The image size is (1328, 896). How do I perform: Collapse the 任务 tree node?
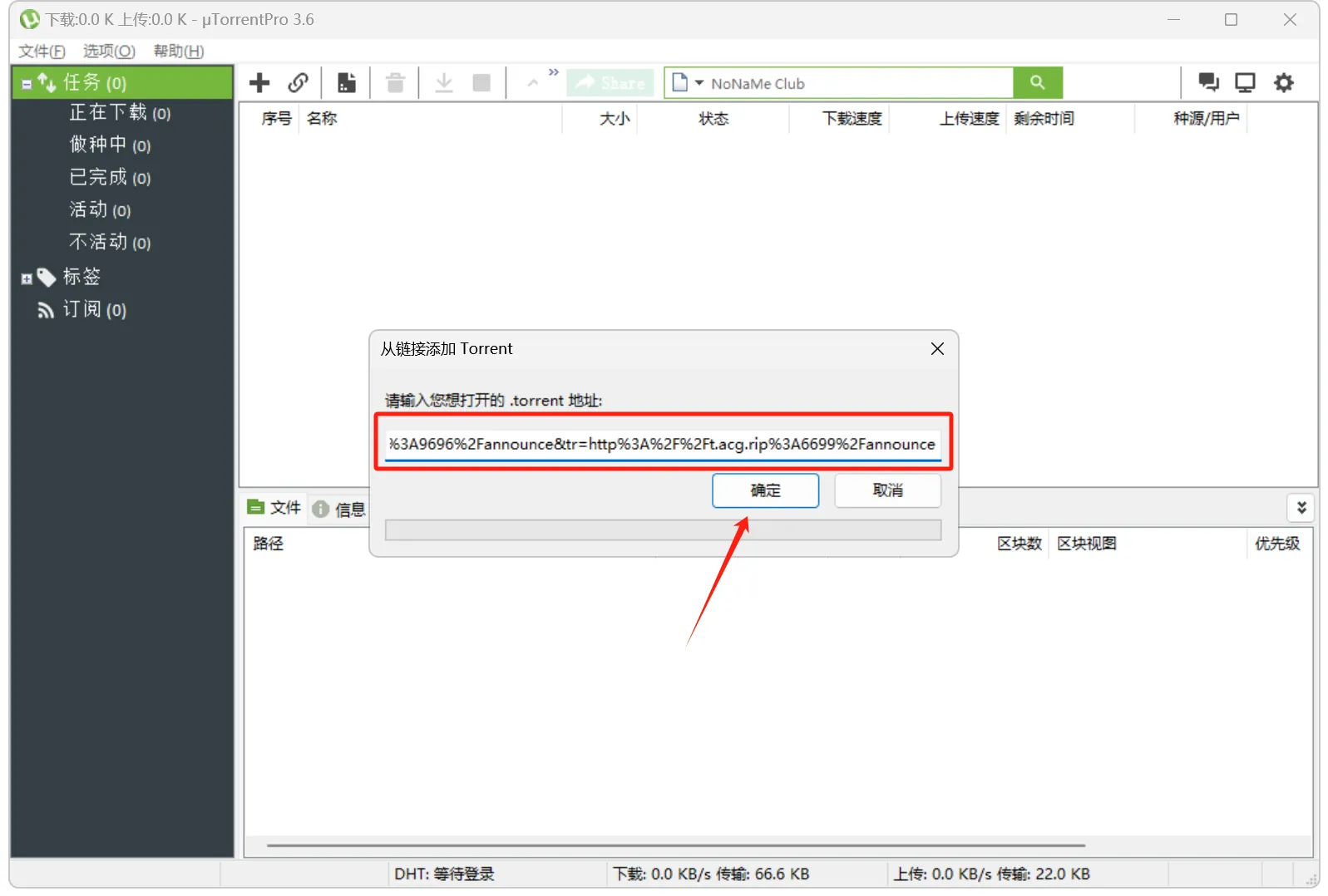[x=27, y=84]
